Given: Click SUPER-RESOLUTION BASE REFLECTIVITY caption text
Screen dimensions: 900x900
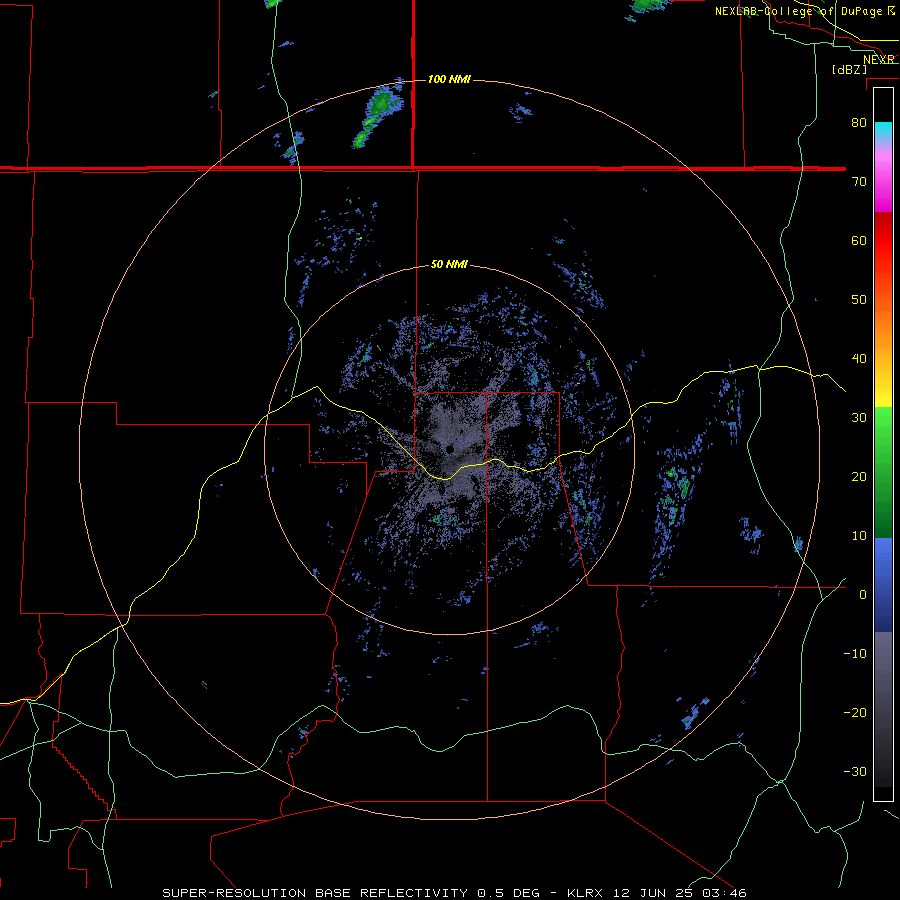Looking at the screenshot, I should 315,893.
